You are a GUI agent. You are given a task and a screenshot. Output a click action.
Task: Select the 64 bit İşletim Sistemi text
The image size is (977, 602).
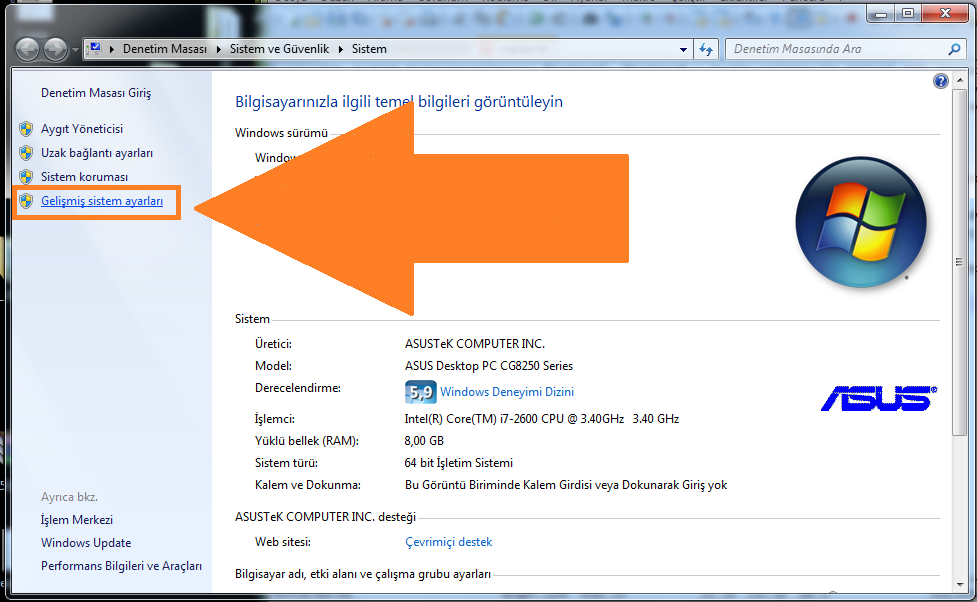[x=459, y=463]
